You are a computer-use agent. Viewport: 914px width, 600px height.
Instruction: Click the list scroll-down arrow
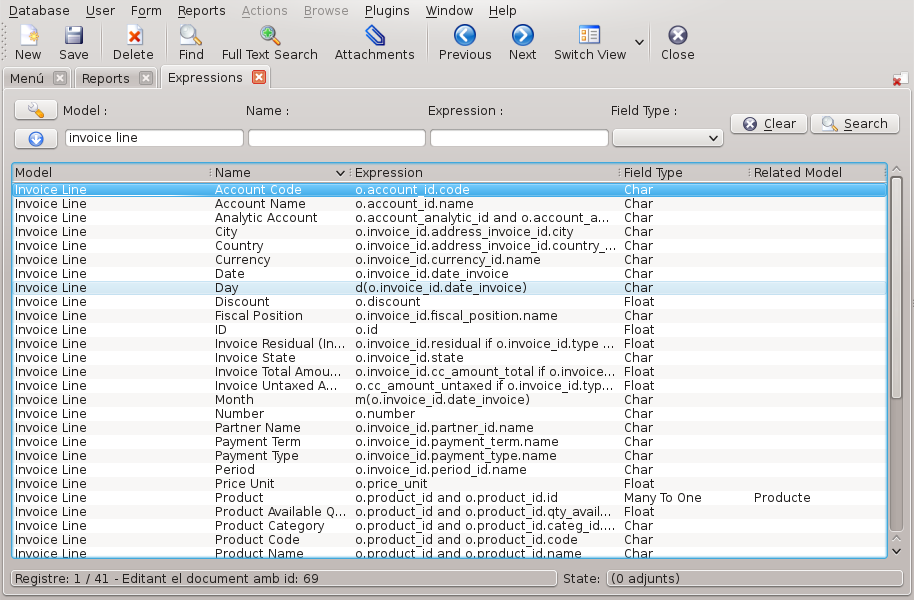coord(897,551)
